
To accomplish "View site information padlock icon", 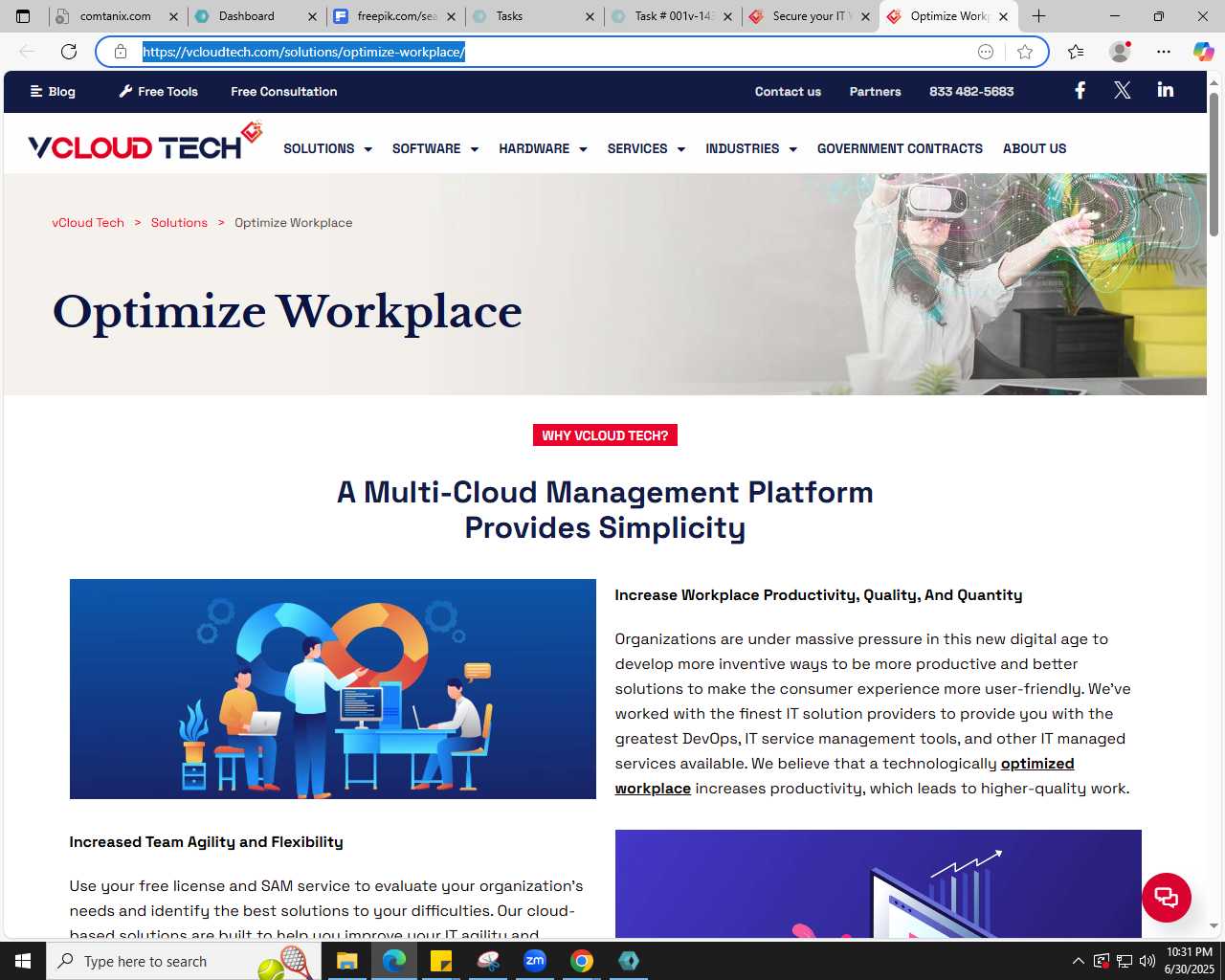I will pos(121,52).
